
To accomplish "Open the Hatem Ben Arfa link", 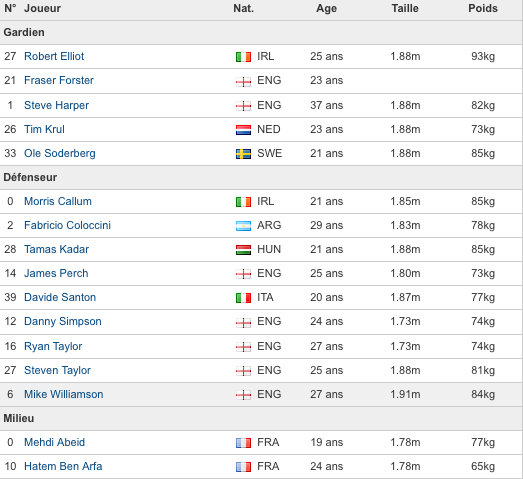I will click(x=63, y=466).
